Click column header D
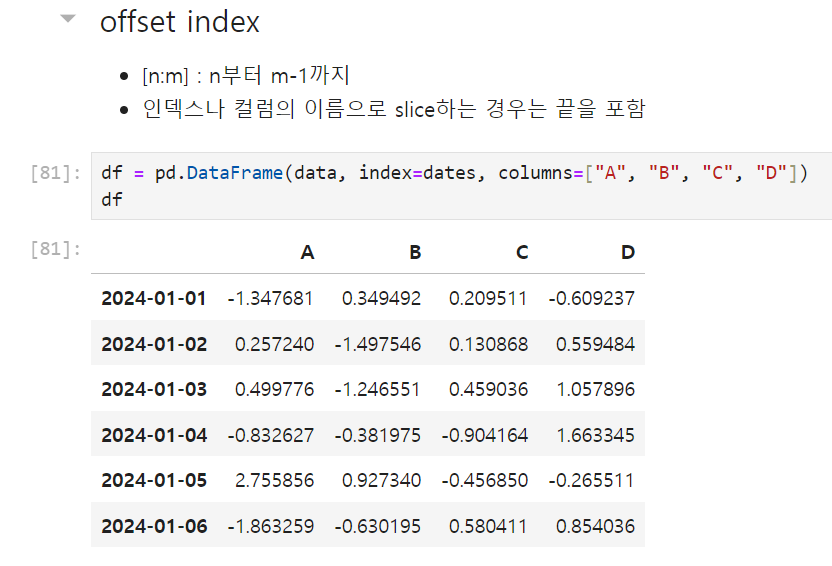The width and height of the screenshot is (832, 566). (x=628, y=252)
